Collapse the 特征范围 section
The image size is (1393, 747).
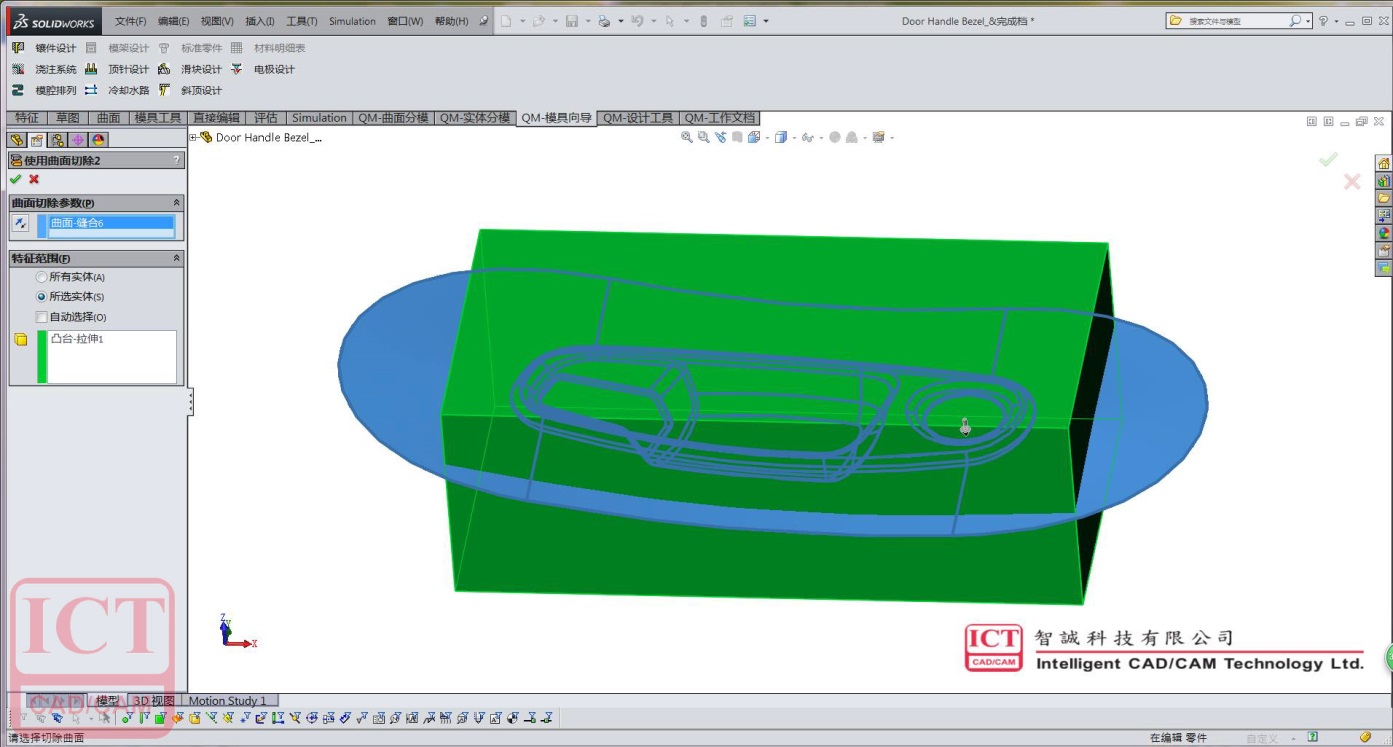177,259
